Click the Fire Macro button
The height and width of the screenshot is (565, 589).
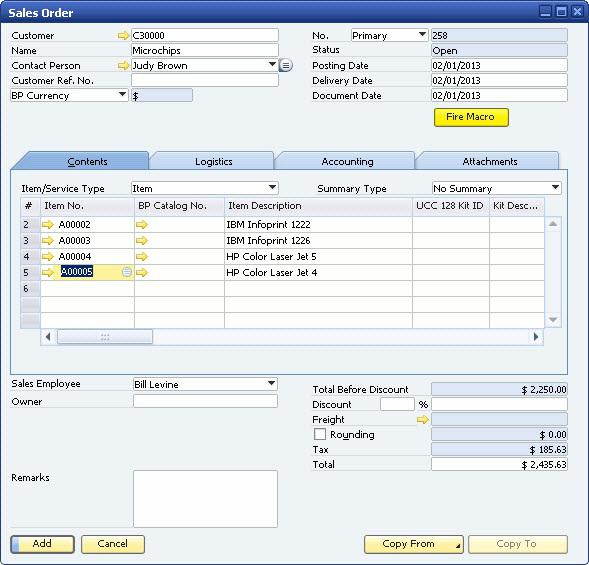[471, 117]
